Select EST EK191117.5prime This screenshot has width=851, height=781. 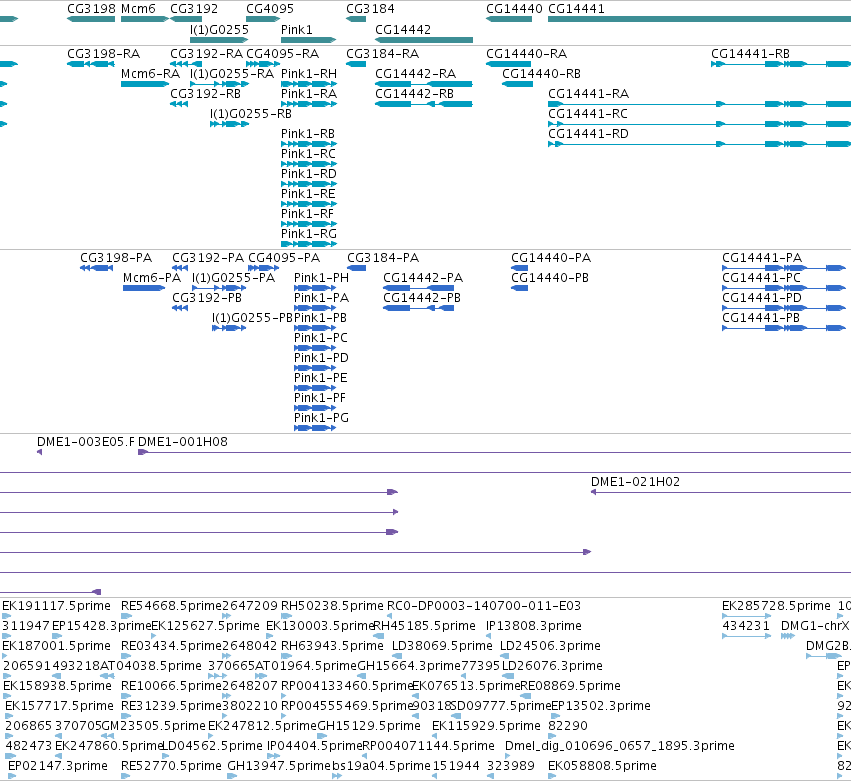tap(56, 606)
